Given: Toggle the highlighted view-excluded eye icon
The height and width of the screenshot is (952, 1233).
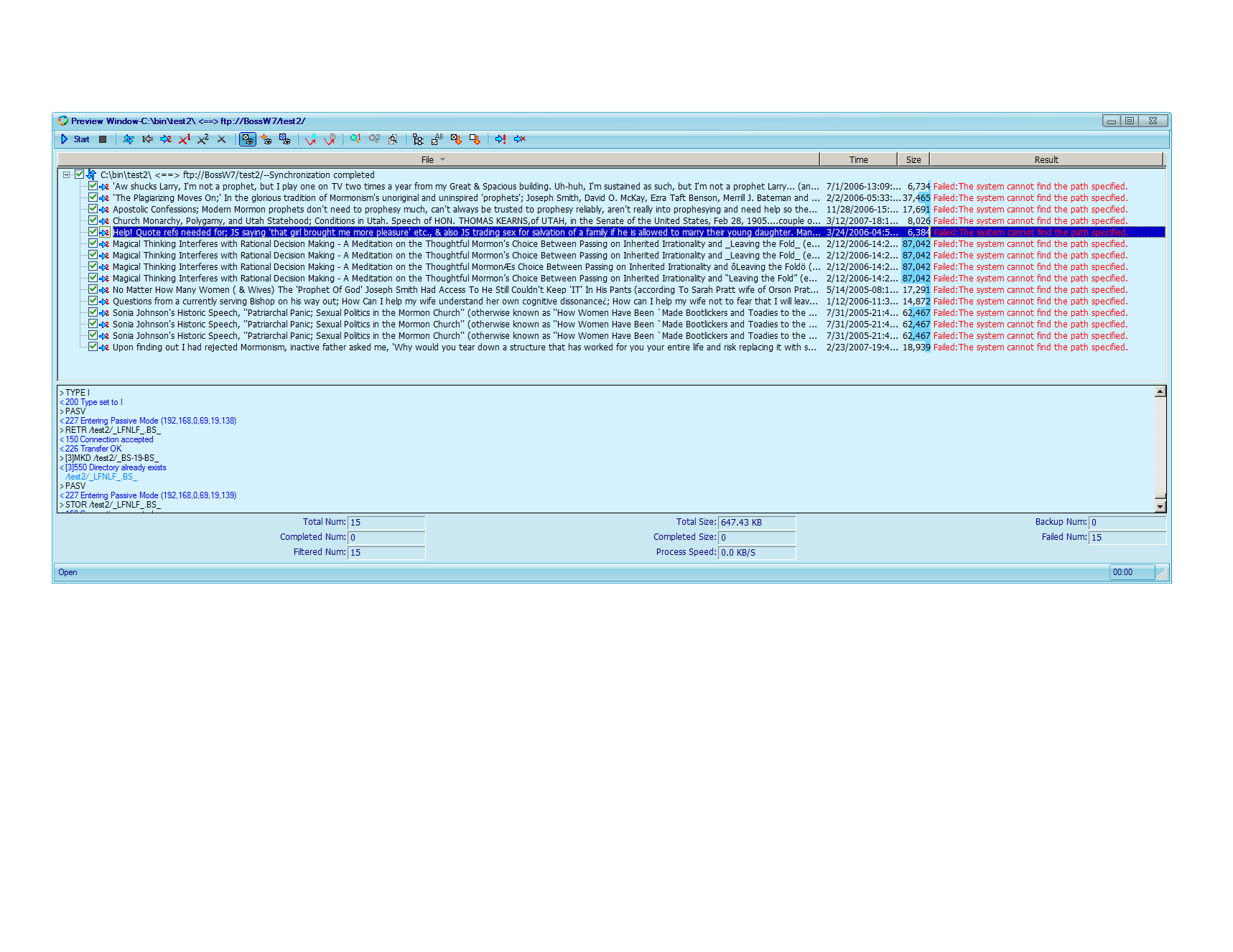Looking at the screenshot, I should pyautogui.click(x=248, y=139).
